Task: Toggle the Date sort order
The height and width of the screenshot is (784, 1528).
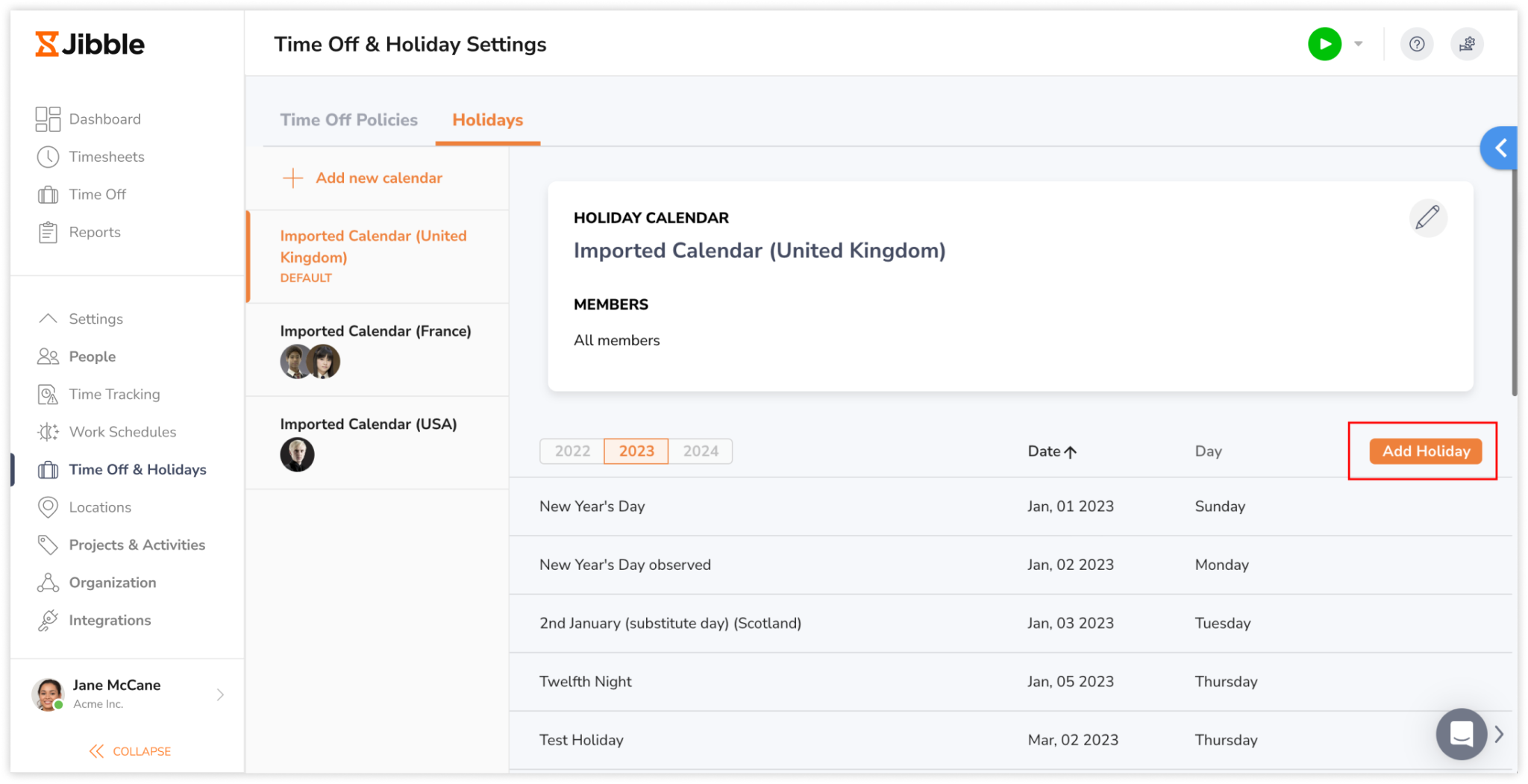Action: tap(1053, 451)
